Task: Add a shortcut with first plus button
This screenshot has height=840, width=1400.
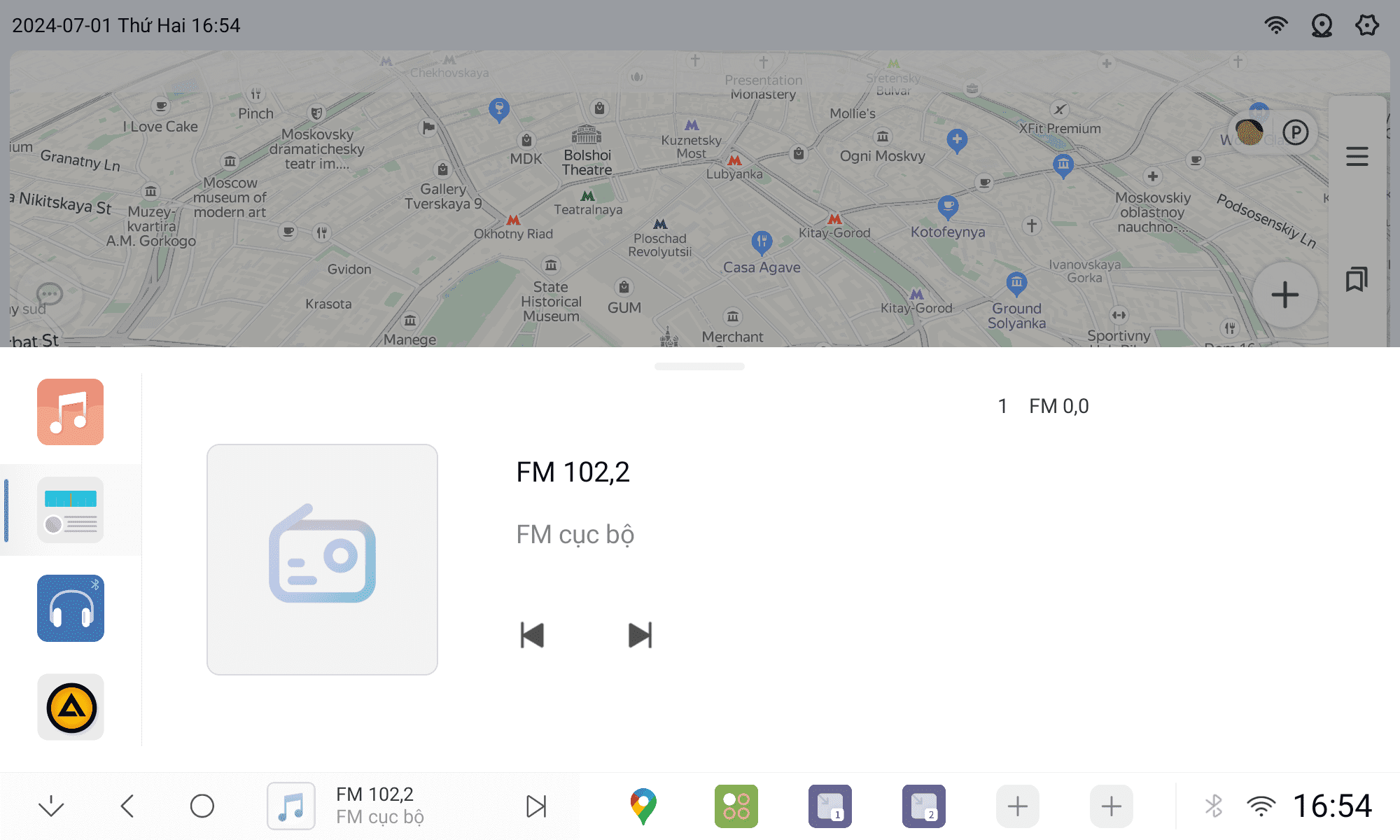Action: point(1017,806)
